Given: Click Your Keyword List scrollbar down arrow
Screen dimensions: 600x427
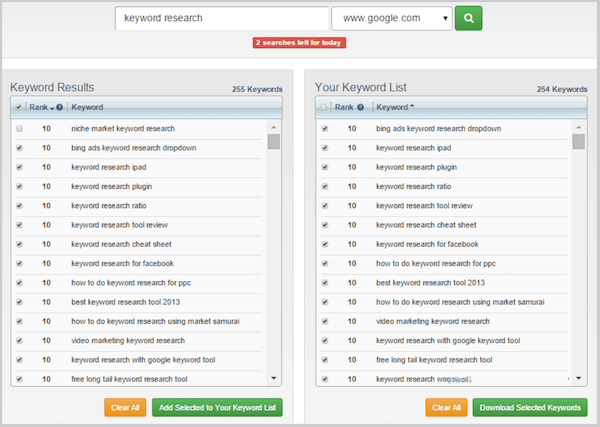Looking at the screenshot, I should click(x=579, y=378).
